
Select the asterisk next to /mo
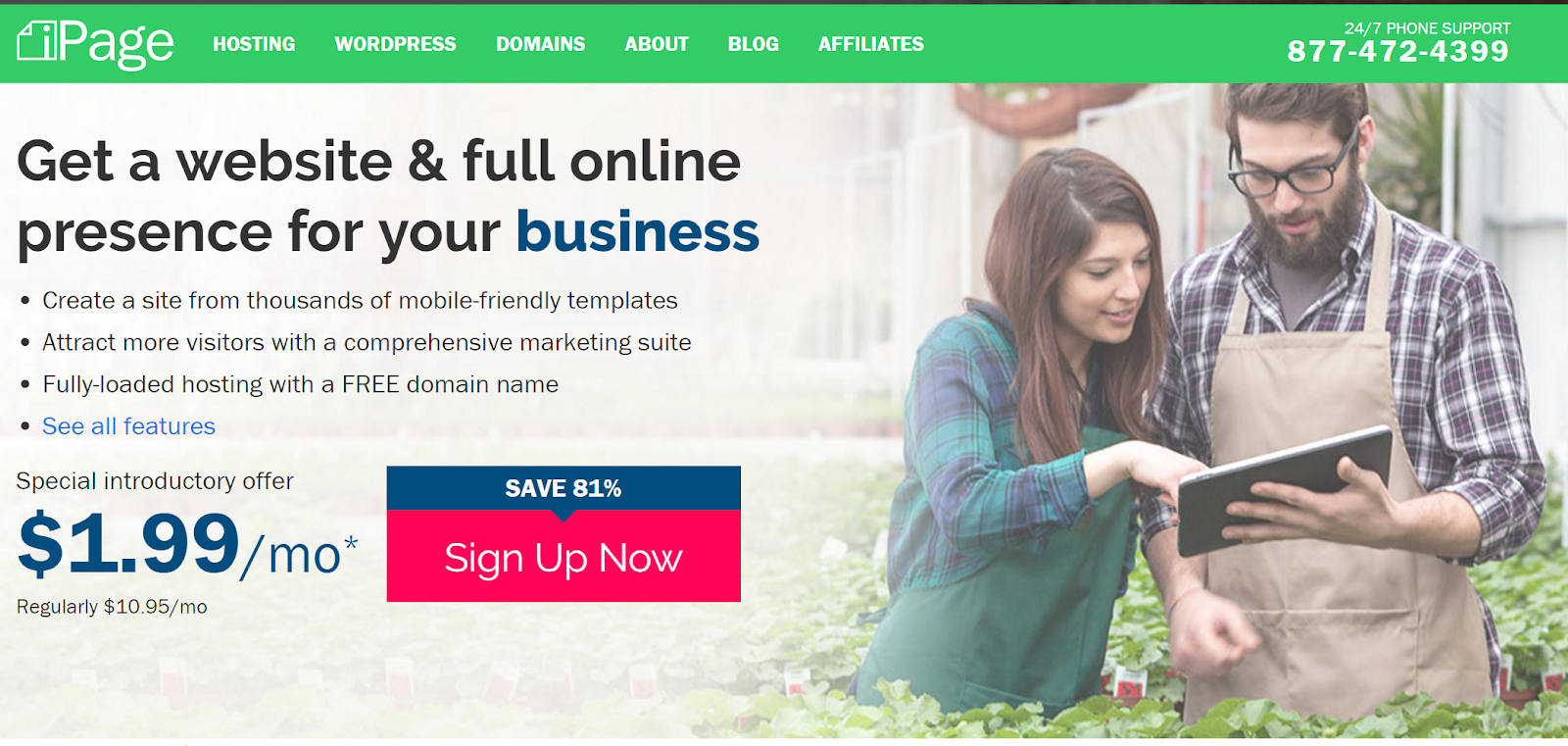coord(351,542)
